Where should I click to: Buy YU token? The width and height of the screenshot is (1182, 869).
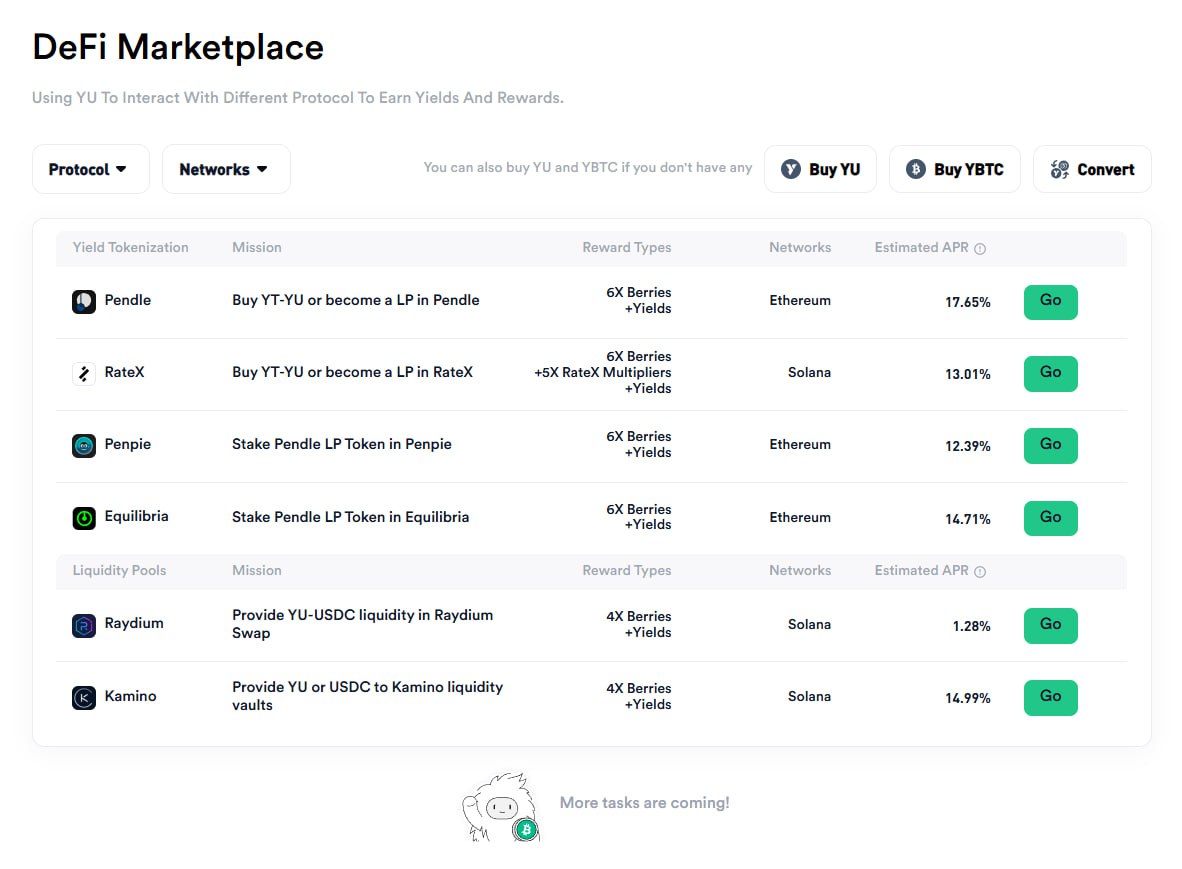pos(820,169)
